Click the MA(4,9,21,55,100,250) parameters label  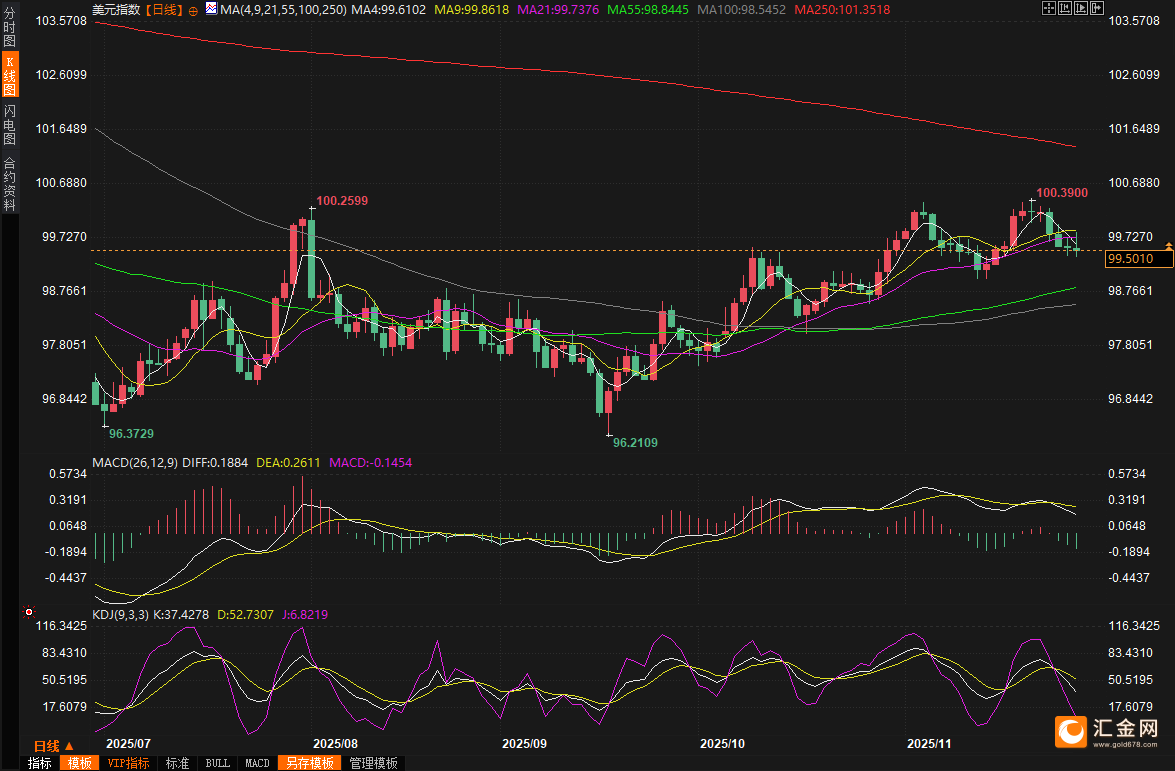(x=283, y=10)
